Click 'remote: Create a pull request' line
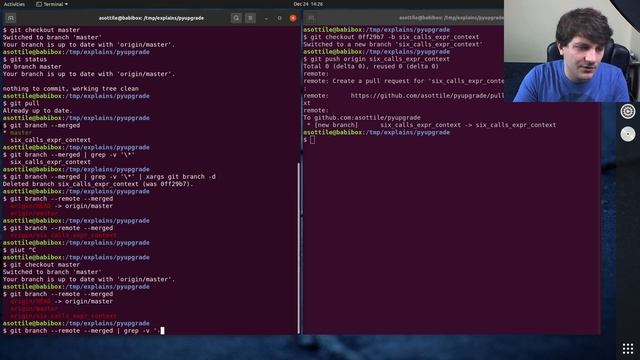 point(404,81)
